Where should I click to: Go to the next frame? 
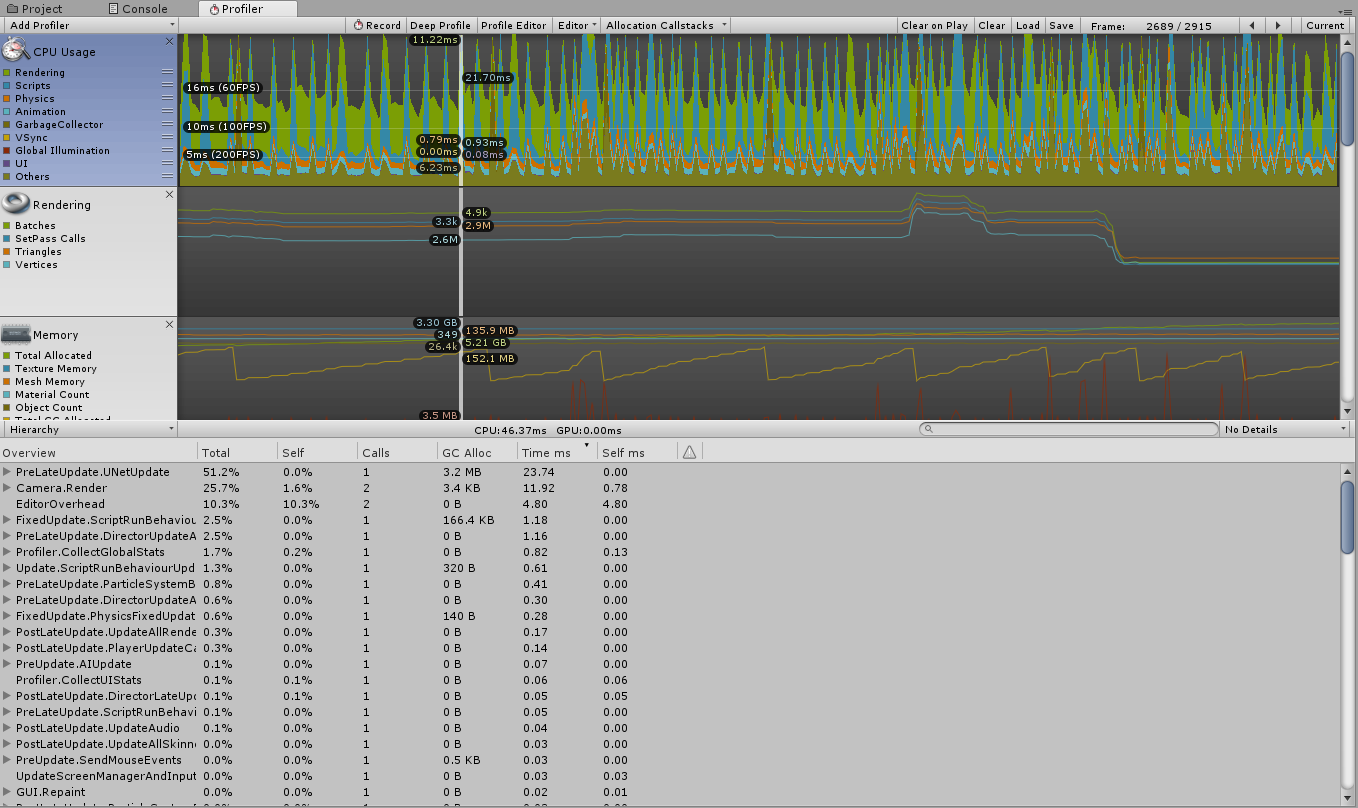(1278, 25)
